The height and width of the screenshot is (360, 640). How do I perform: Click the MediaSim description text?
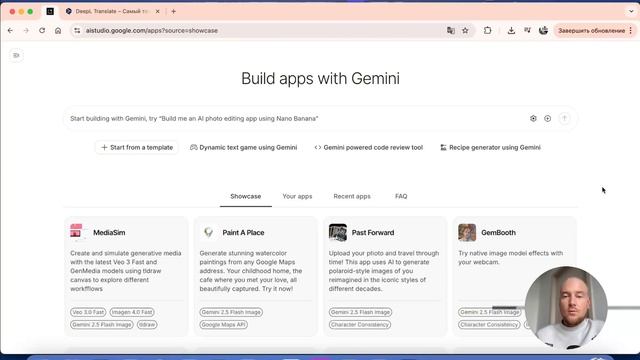(x=126, y=271)
